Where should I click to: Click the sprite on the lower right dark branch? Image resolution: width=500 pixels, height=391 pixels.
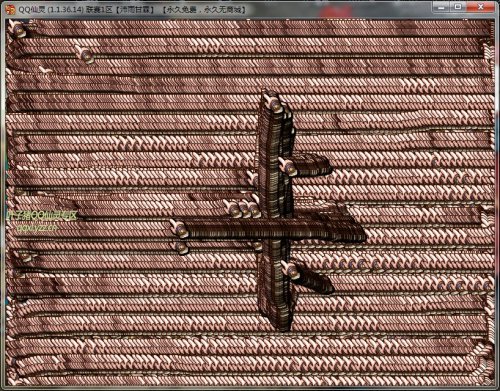tap(291, 270)
